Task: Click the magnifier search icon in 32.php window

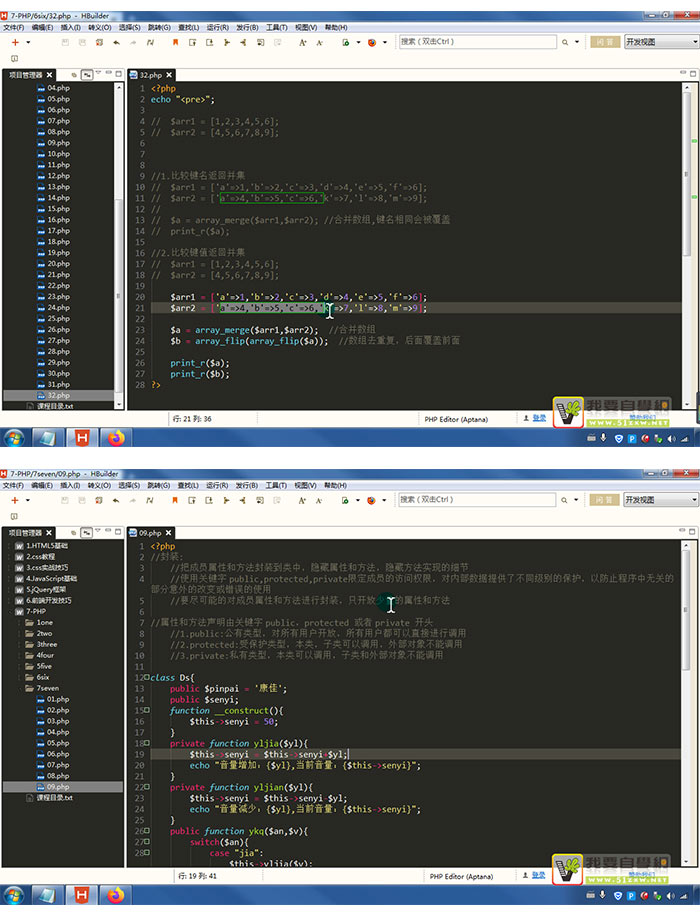Action: coord(565,42)
